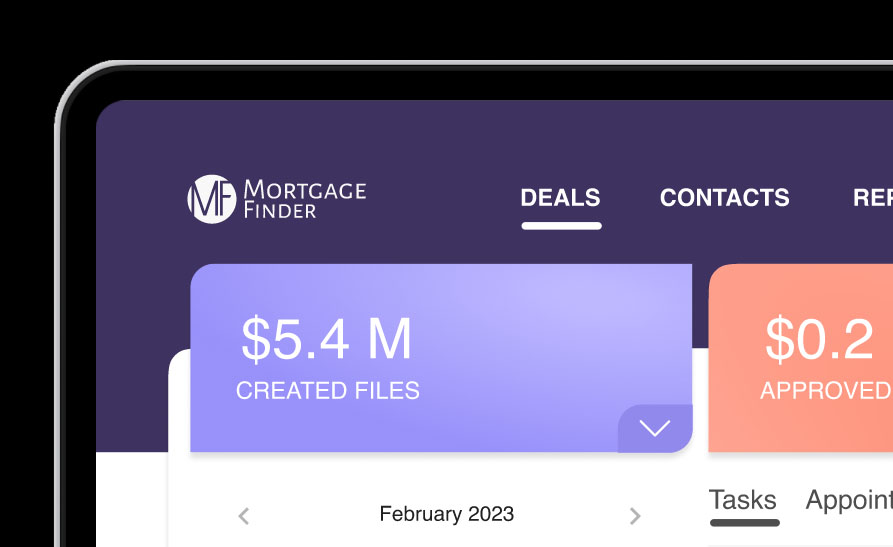Viewport: 893px width, 547px height.
Task: Select the Tasks tab
Action: 743,500
